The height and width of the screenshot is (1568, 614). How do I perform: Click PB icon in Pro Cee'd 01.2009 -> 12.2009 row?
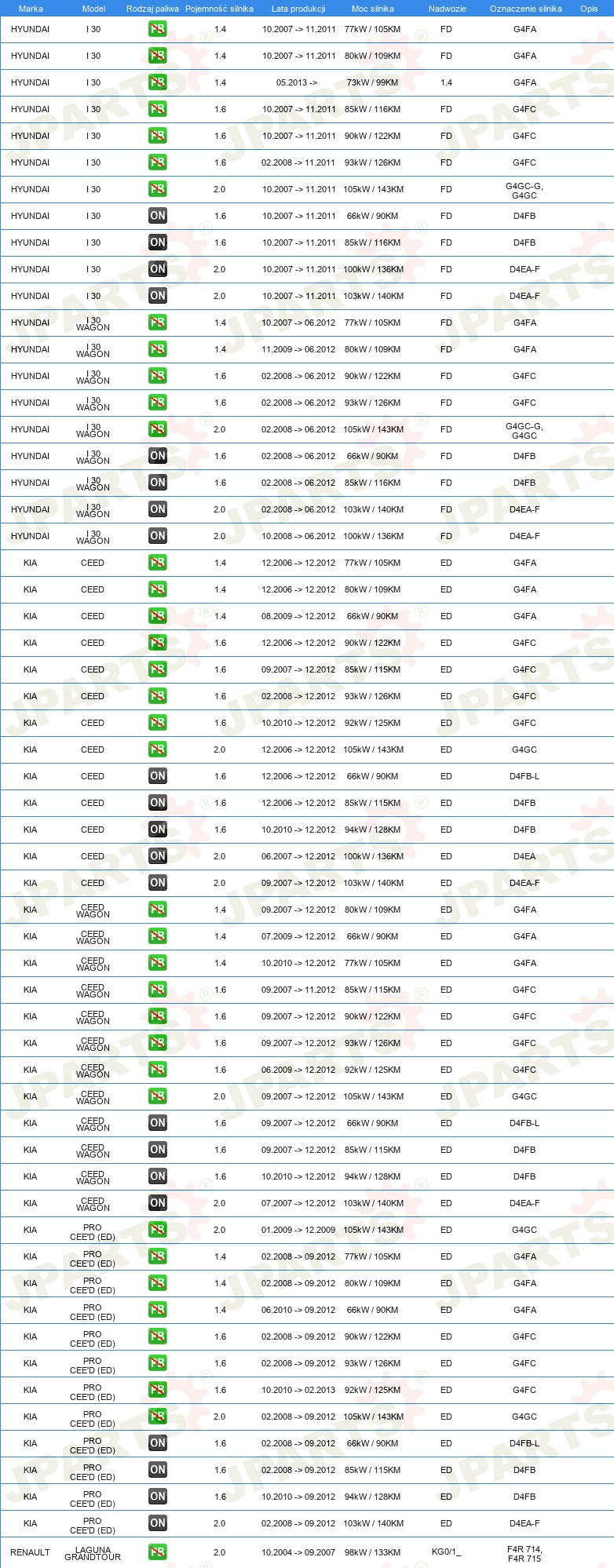pyautogui.click(x=158, y=1230)
